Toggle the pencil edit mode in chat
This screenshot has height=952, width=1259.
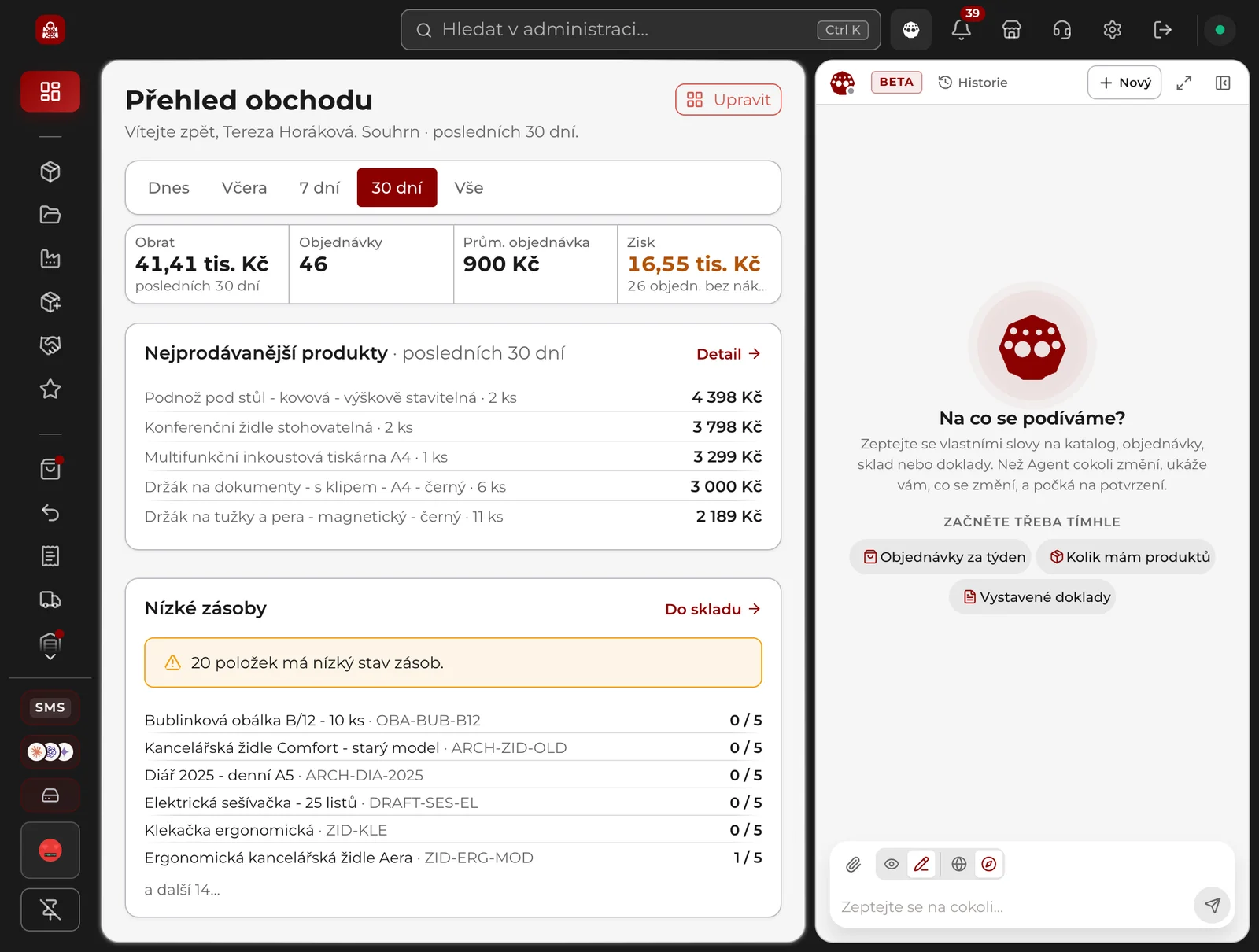click(921, 864)
